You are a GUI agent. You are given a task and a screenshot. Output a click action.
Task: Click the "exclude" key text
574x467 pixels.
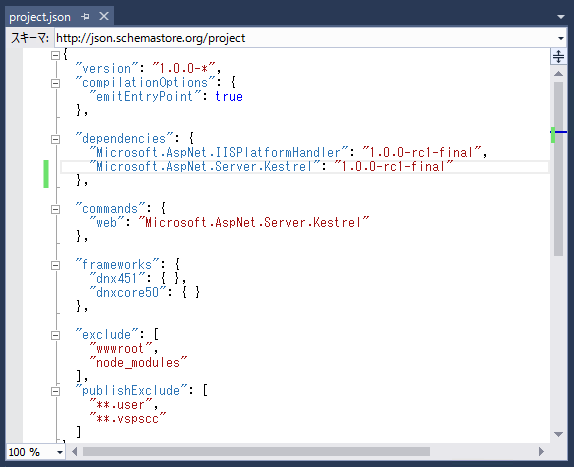pos(107,335)
